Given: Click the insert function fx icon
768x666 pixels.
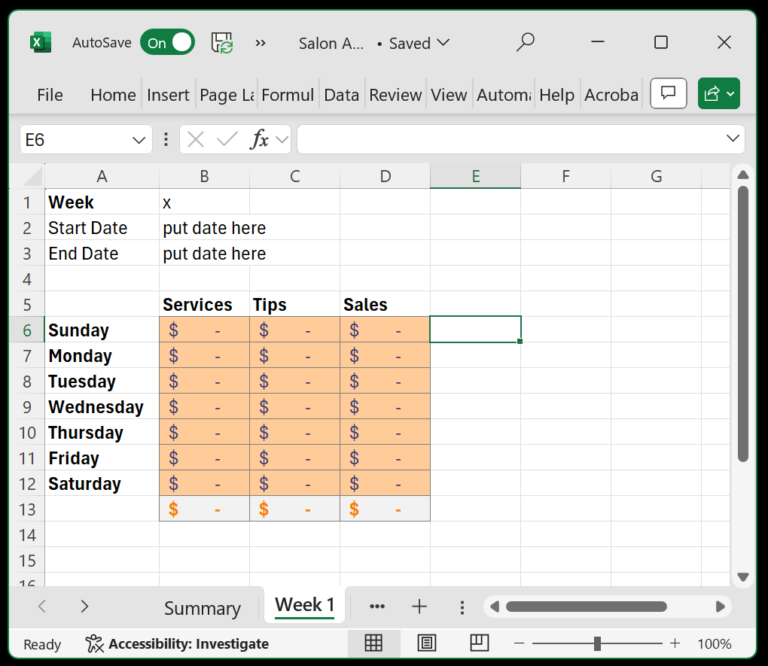Looking at the screenshot, I should coord(259,140).
